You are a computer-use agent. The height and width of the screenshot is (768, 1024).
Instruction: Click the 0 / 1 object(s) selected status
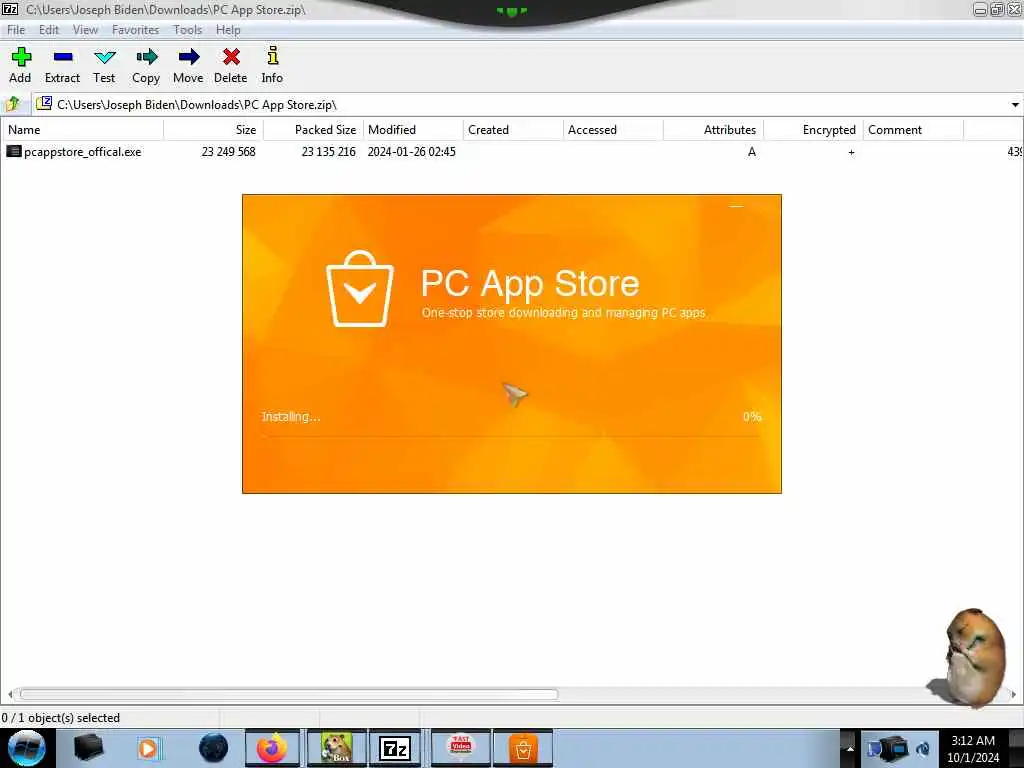(x=61, y=718)
